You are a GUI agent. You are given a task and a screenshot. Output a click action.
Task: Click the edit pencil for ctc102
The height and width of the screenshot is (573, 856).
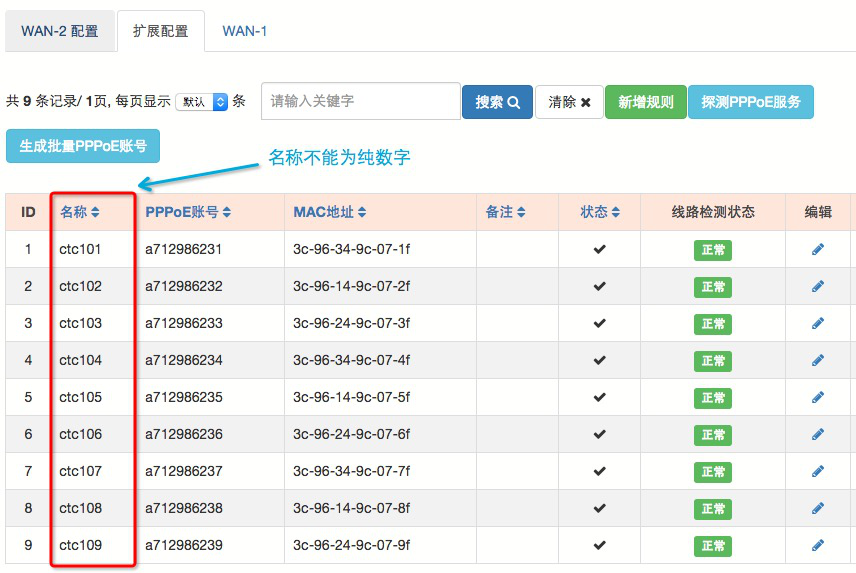(818, 286)
